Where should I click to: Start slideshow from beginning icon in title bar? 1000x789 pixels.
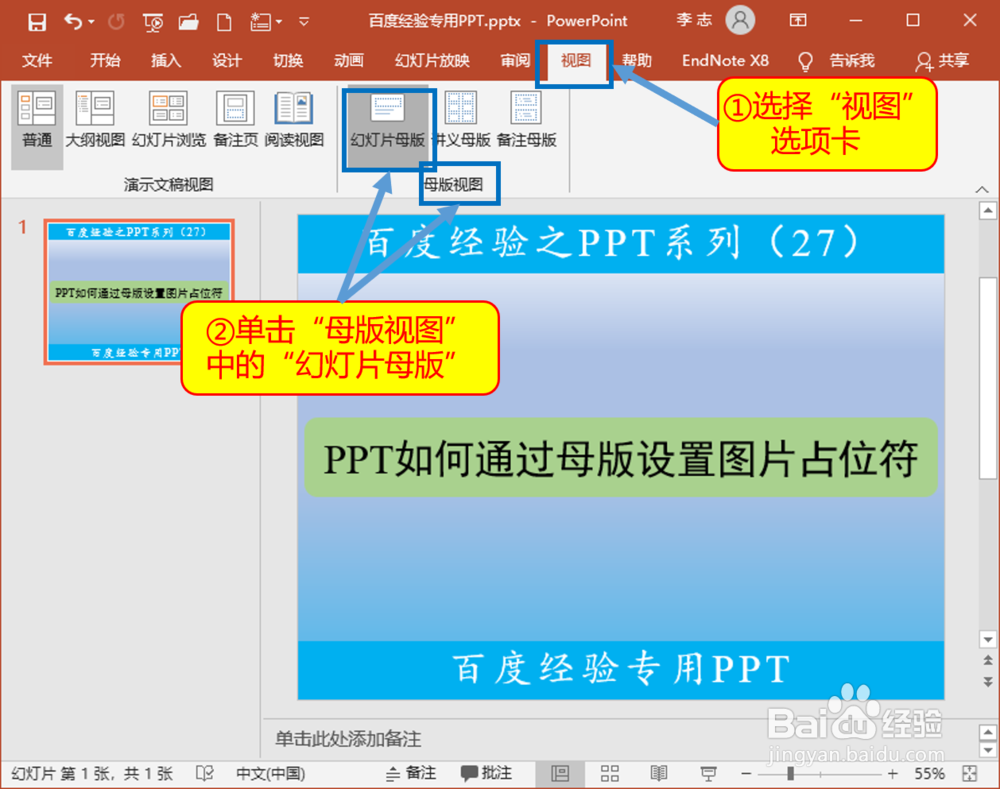tap(152, 22)
